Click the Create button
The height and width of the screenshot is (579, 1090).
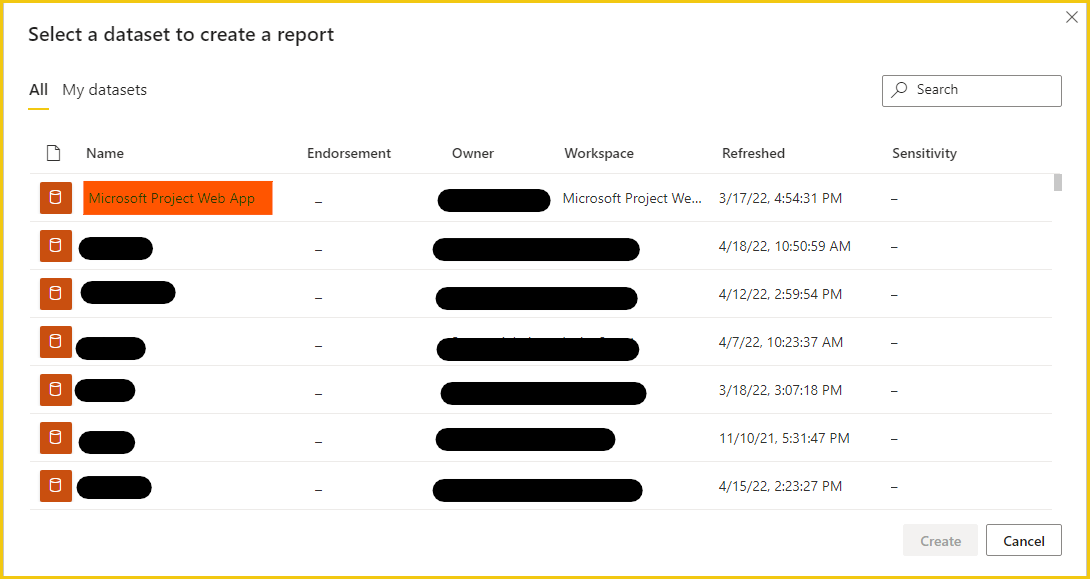point(941,540)
